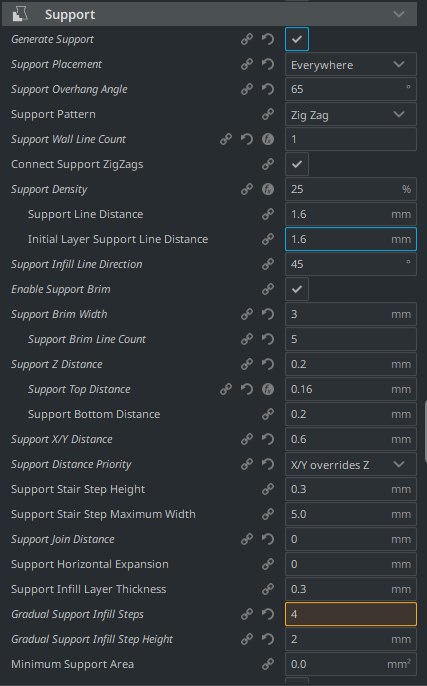Uncheck Generate Support checkbox
Viewport: 427px width, 686px height.
[x=297, y=39]
